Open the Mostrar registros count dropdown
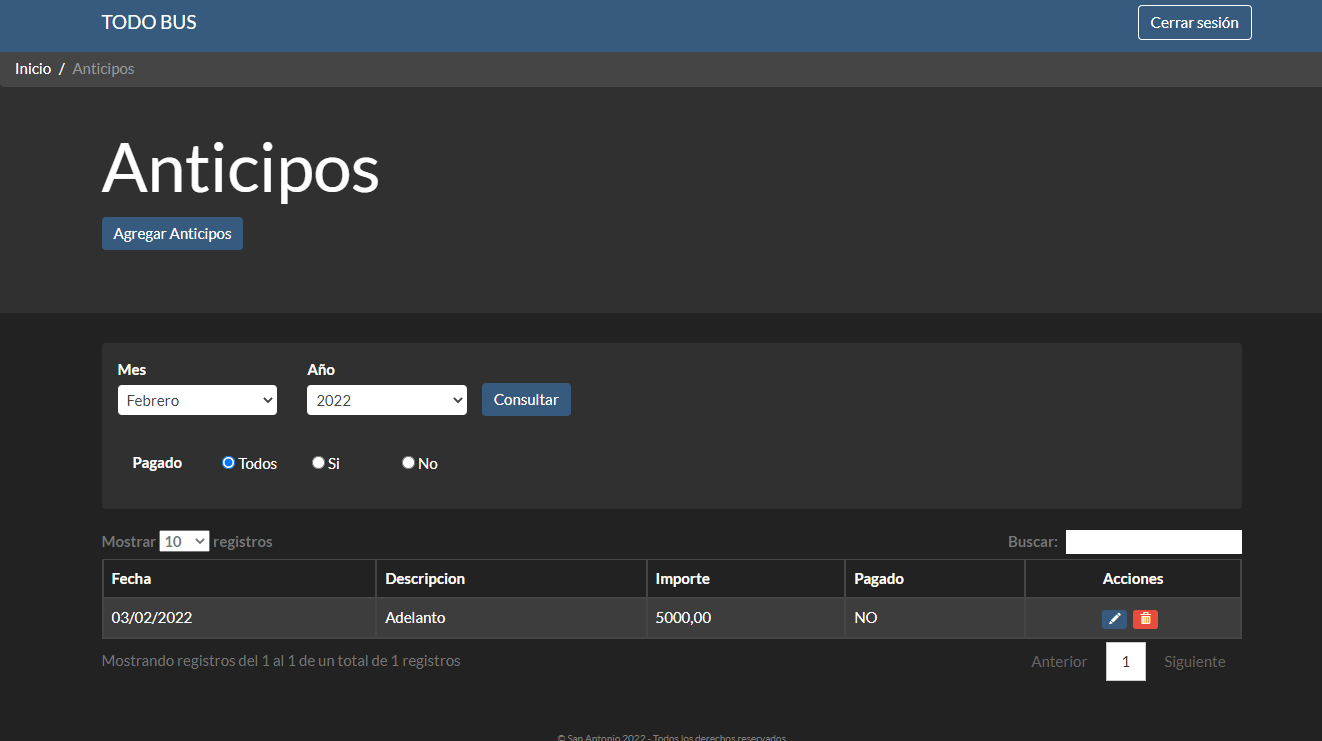 coord(184,541)
